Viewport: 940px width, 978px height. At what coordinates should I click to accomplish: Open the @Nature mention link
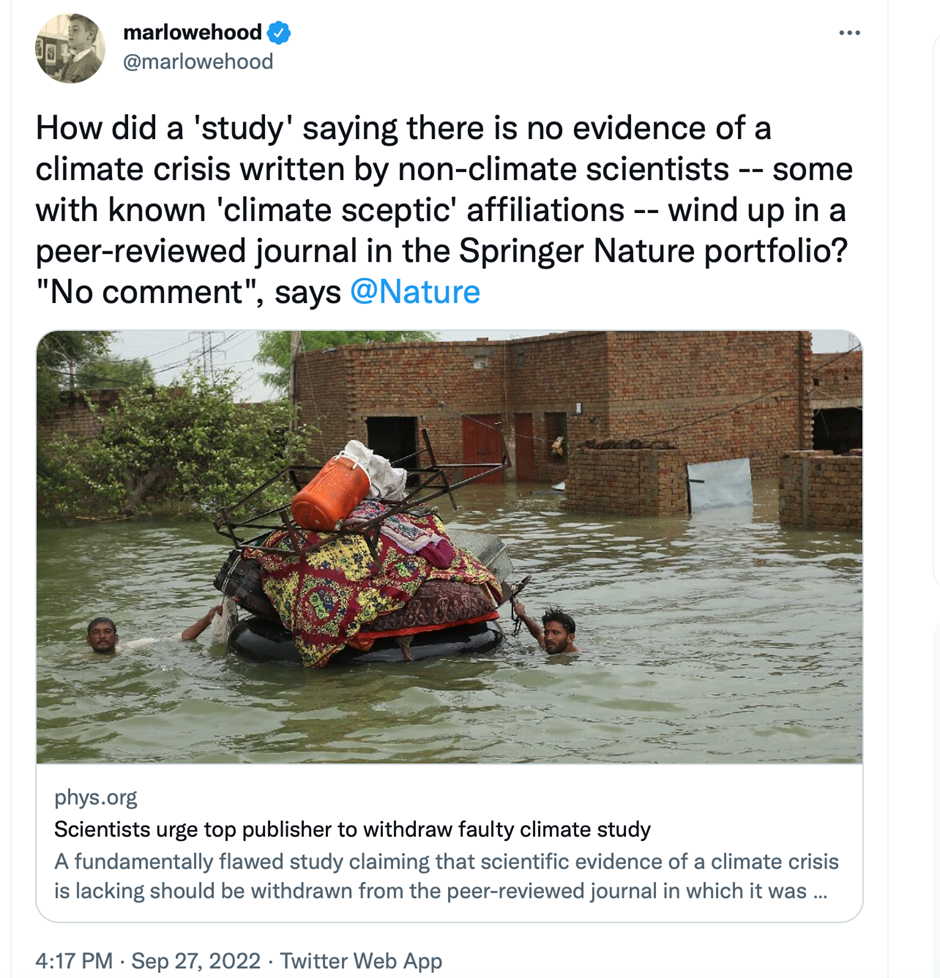[415, 292]
